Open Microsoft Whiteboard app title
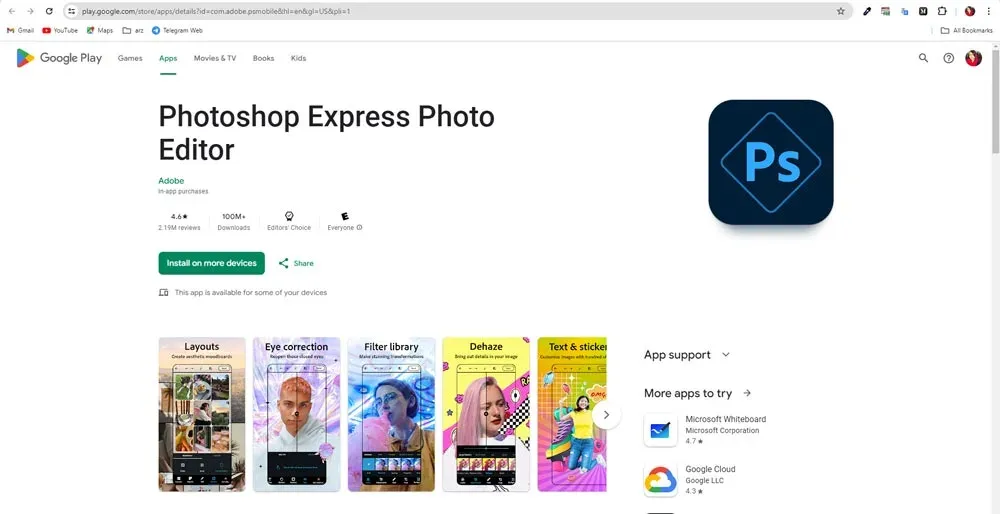 pos(726,419)
